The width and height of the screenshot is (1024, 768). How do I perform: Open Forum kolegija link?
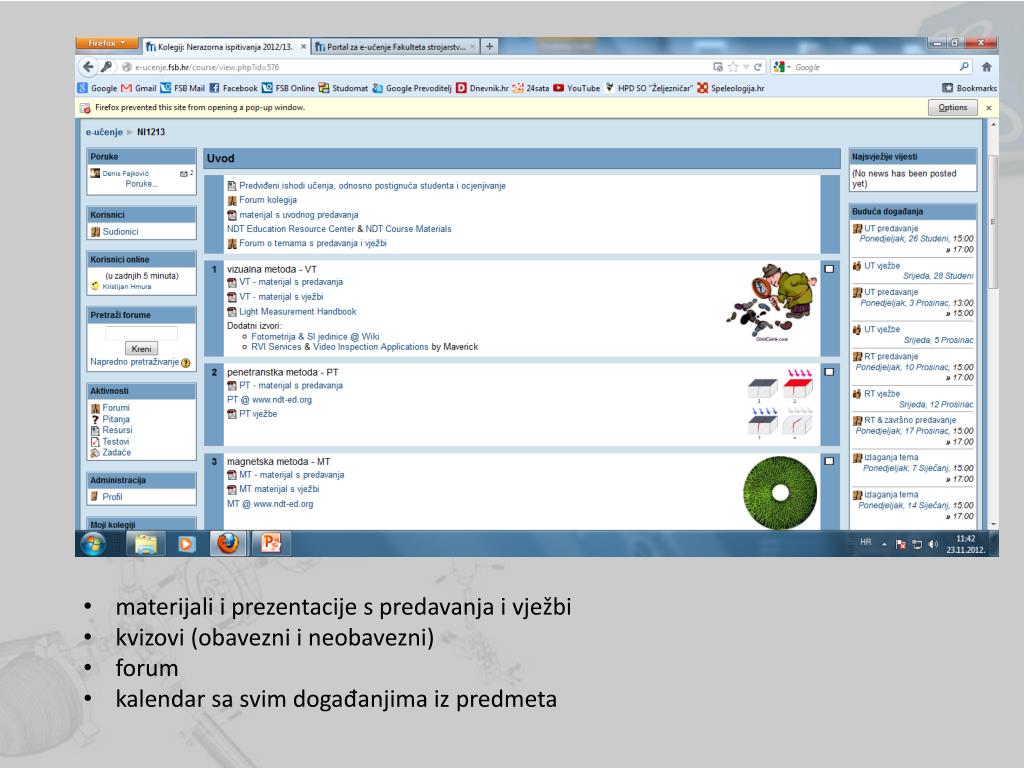tap(268, 200)
